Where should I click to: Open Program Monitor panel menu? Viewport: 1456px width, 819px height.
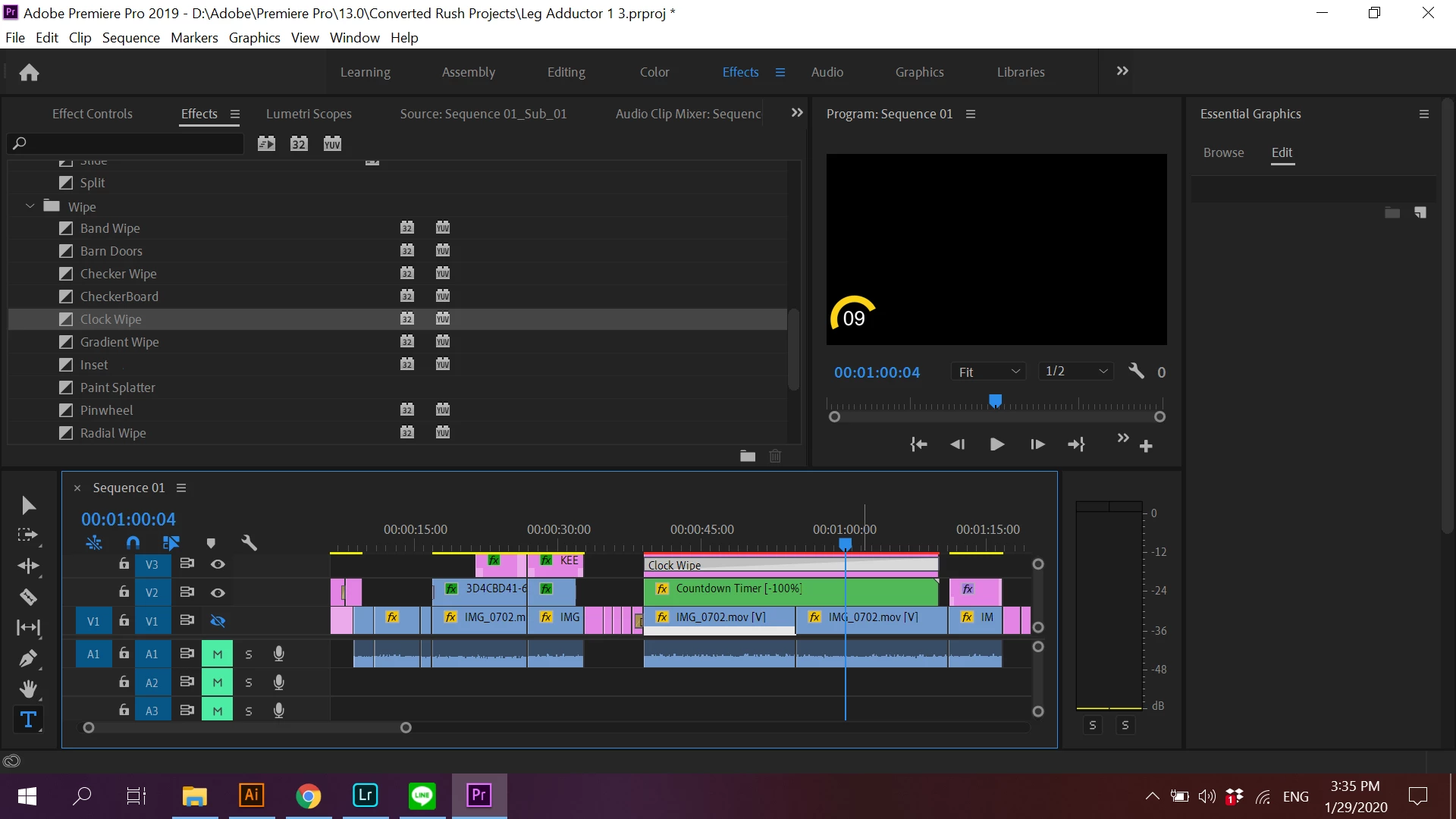coord(971,114)
